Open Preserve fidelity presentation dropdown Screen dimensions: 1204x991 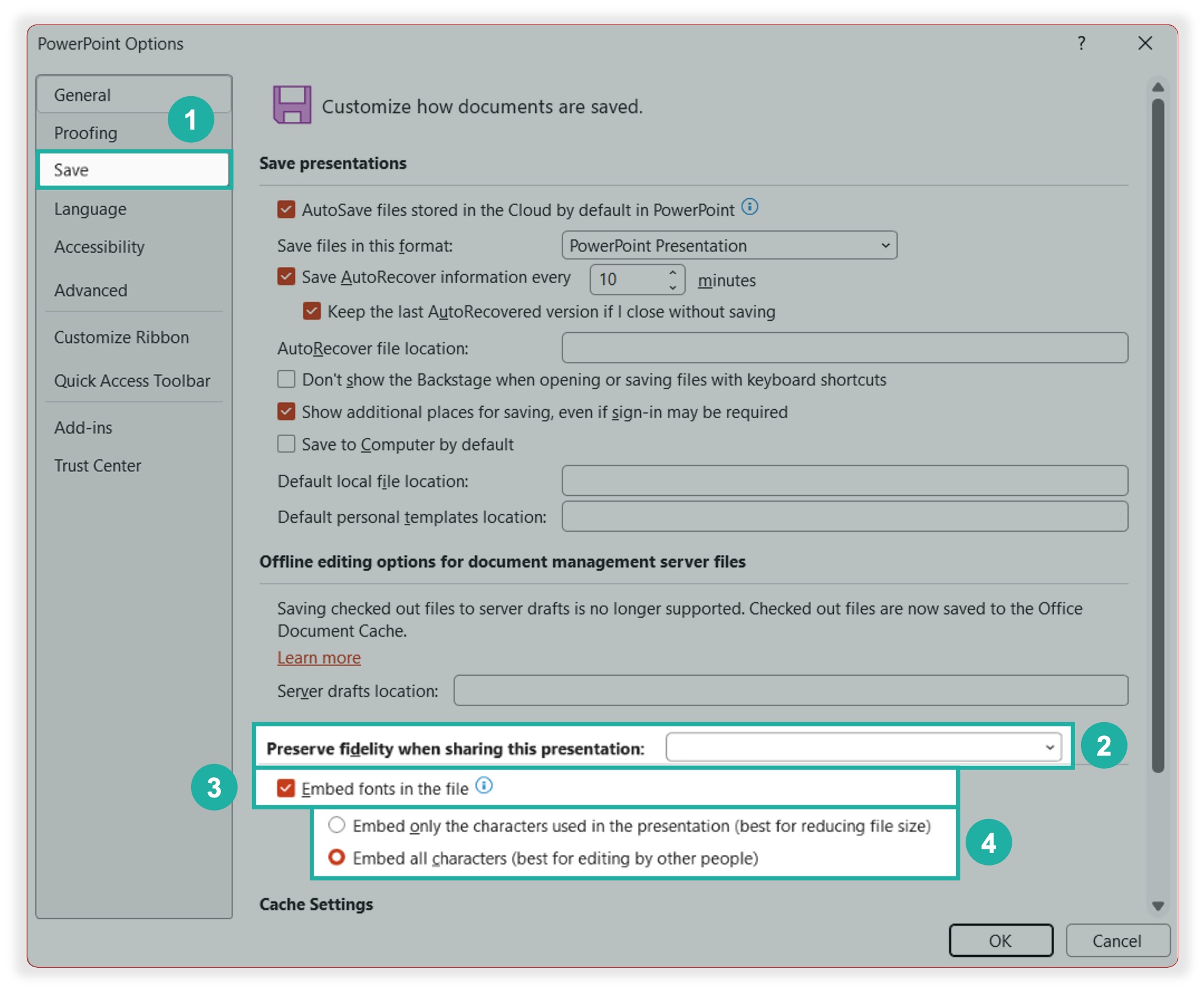[864, 747]
